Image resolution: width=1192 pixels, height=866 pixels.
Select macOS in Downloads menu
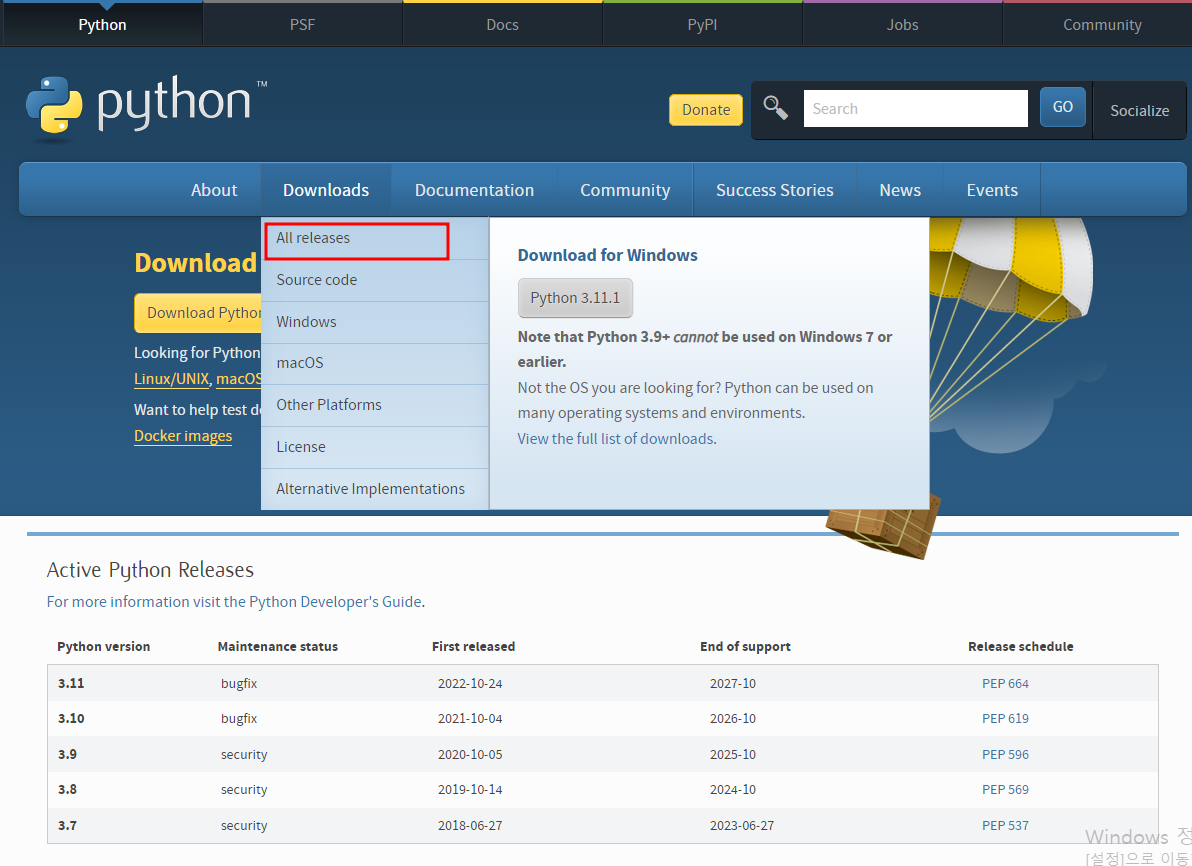tap(374, 363)
